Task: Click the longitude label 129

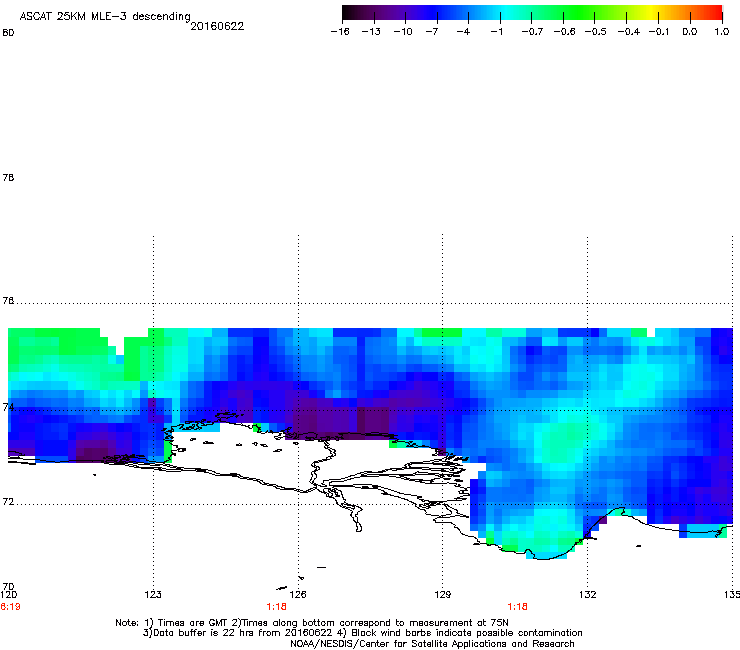Action: click(x=443, y=594)
